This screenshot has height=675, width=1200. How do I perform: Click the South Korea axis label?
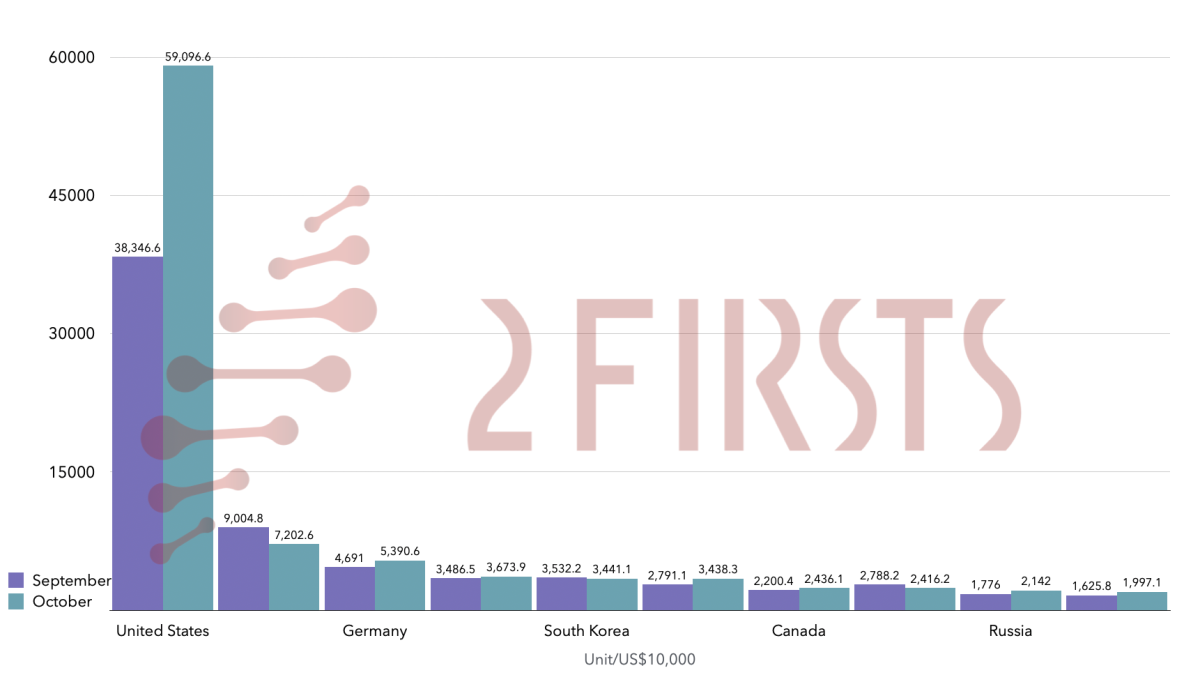[x=586, y=631]
